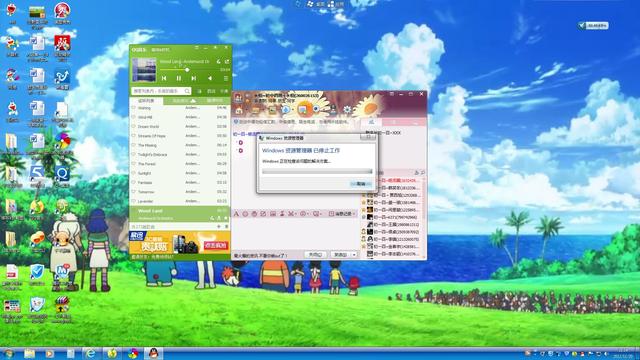Click the album cover thumbnail in music player

144,70
